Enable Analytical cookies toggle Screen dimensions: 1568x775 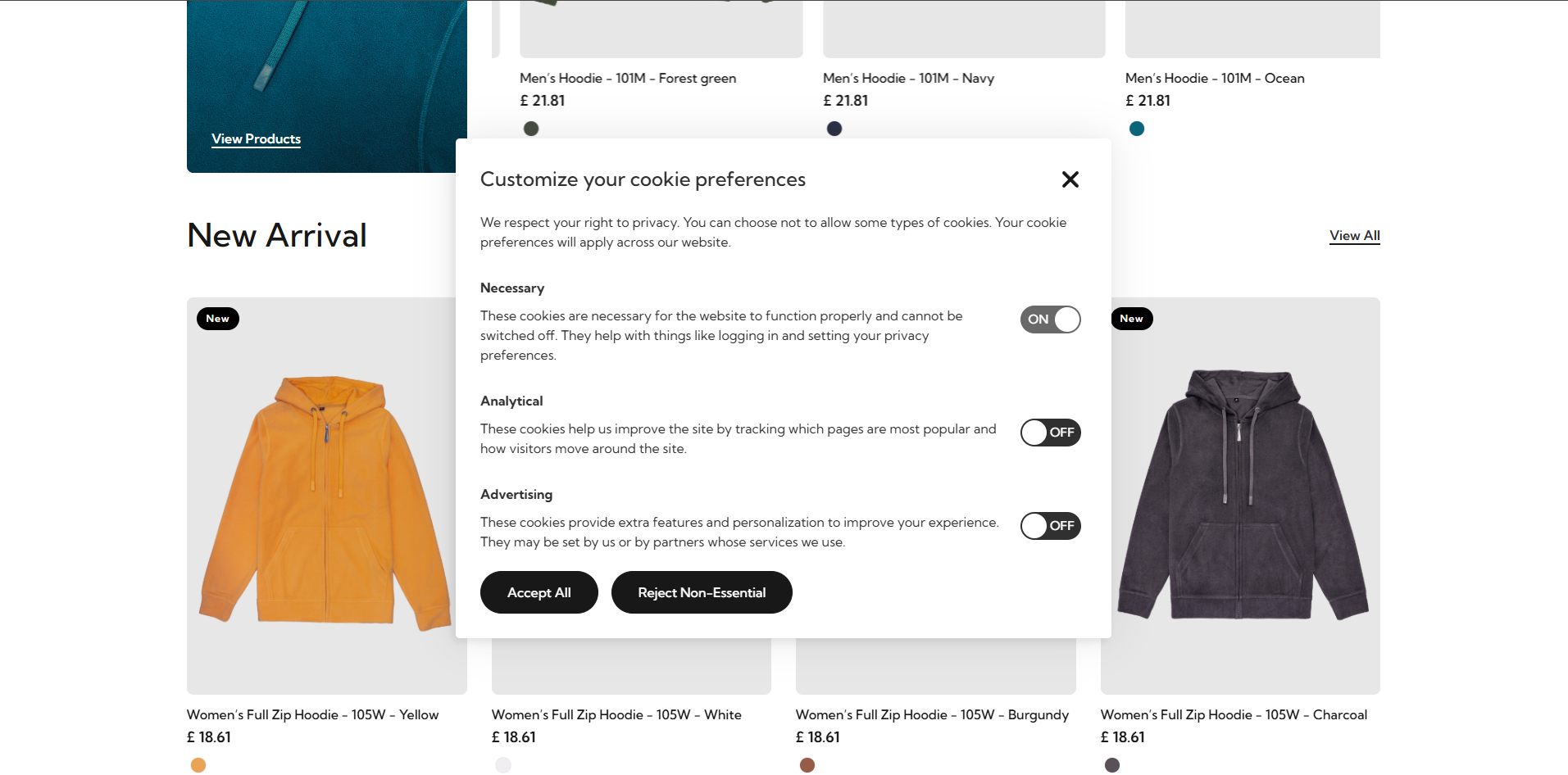(x=1050, y=433)
